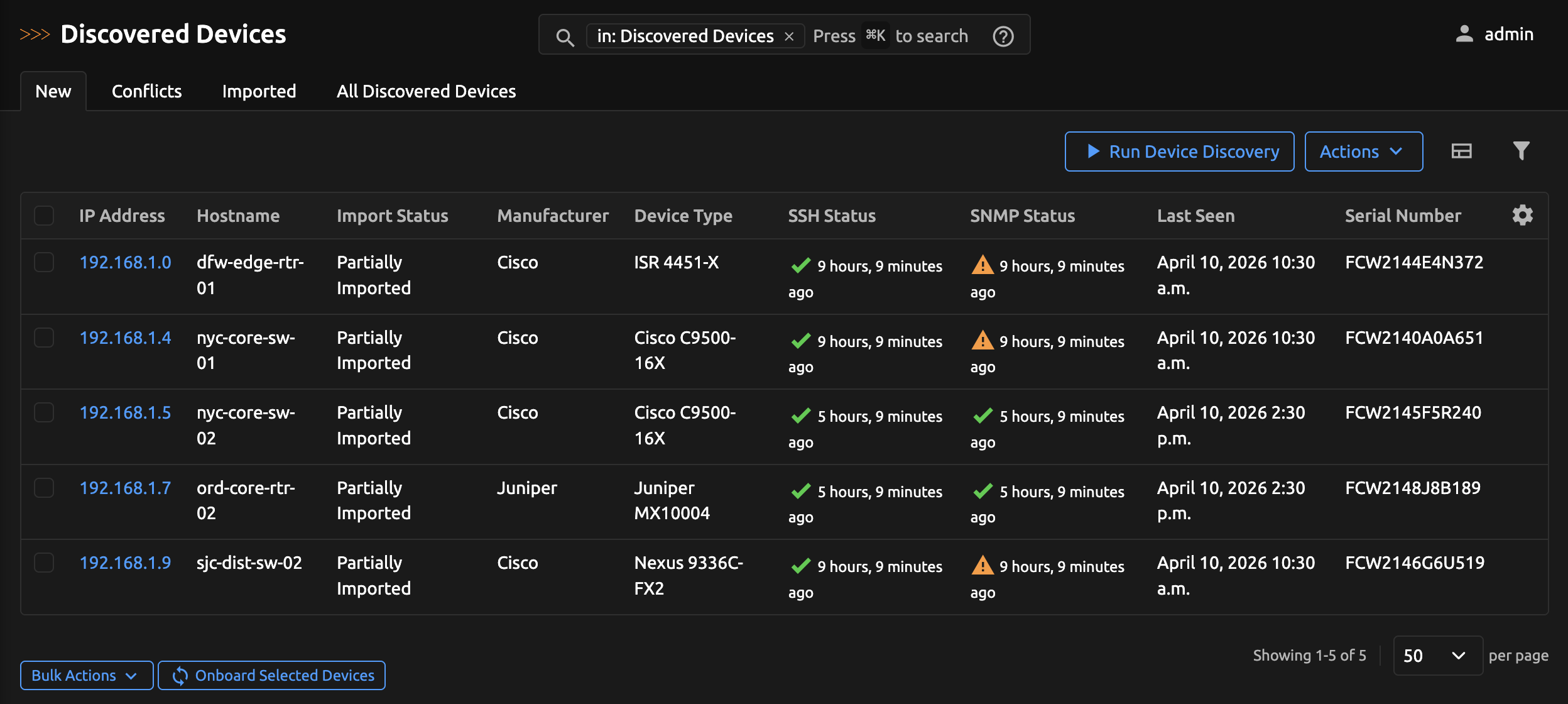Check the row for dfw-edge-rtr-01
1568x704 pixels.
44,262
